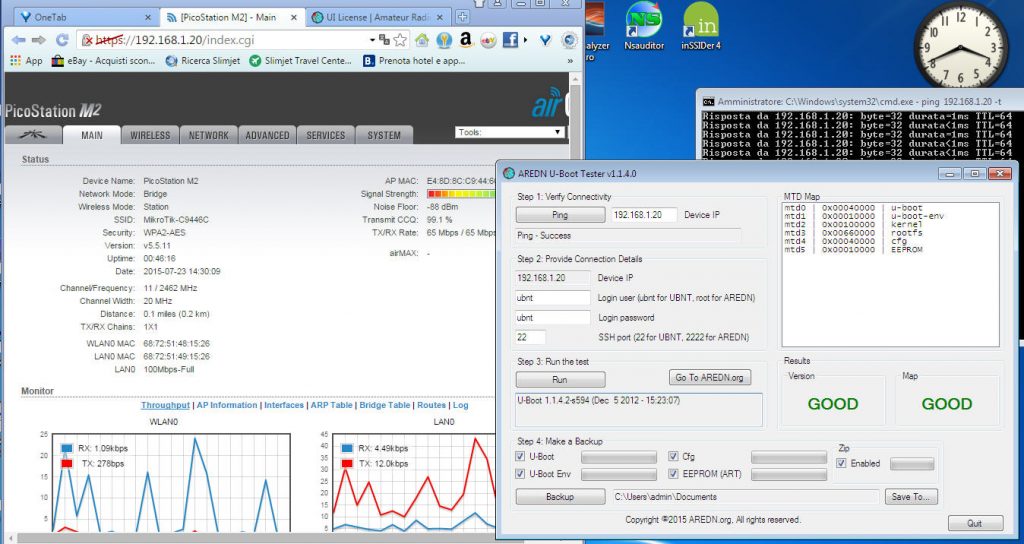
Task: Click the cmd.exe window title icon
Action: (709, 102)
